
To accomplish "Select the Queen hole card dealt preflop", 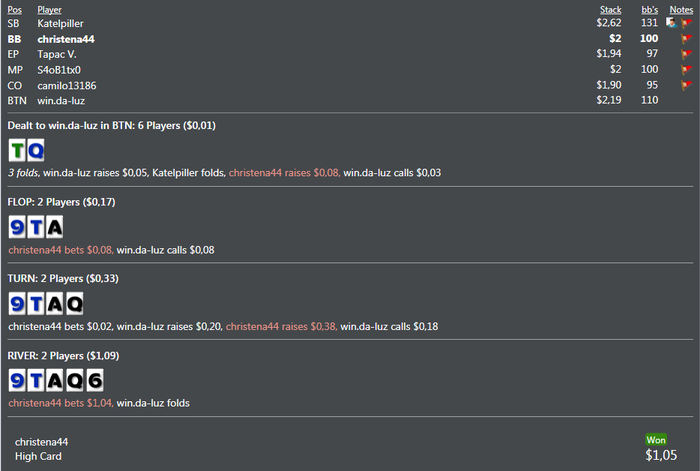I will (35, 151).
